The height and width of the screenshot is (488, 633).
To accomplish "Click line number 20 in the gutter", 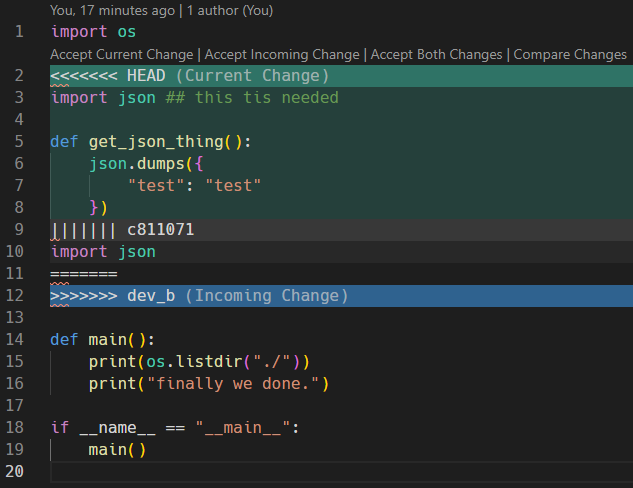I will (x=15, y=472).
